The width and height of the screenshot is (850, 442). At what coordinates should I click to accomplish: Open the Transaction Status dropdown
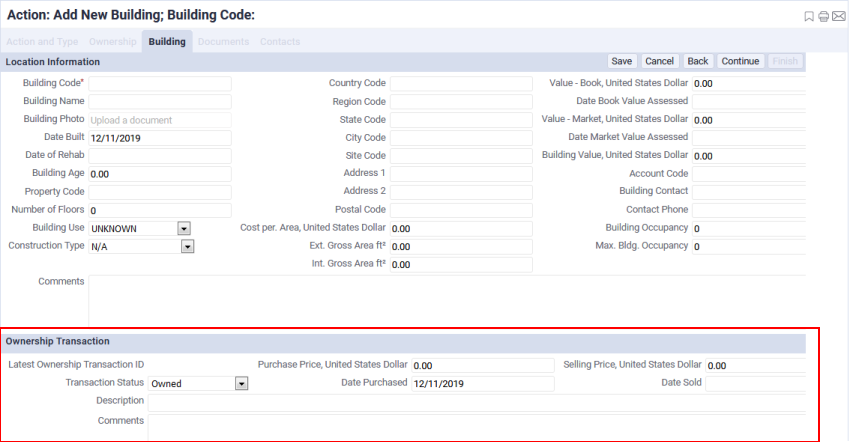241,383
